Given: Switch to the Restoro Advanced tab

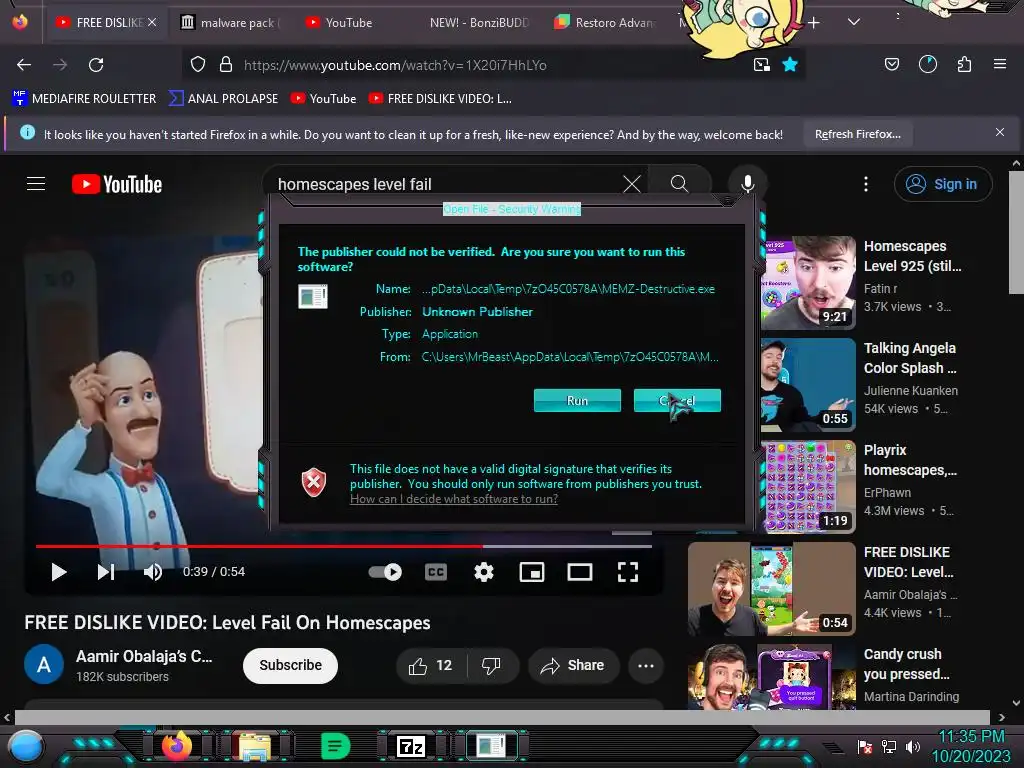Looking at the screenshot, I should pos(605,23).
